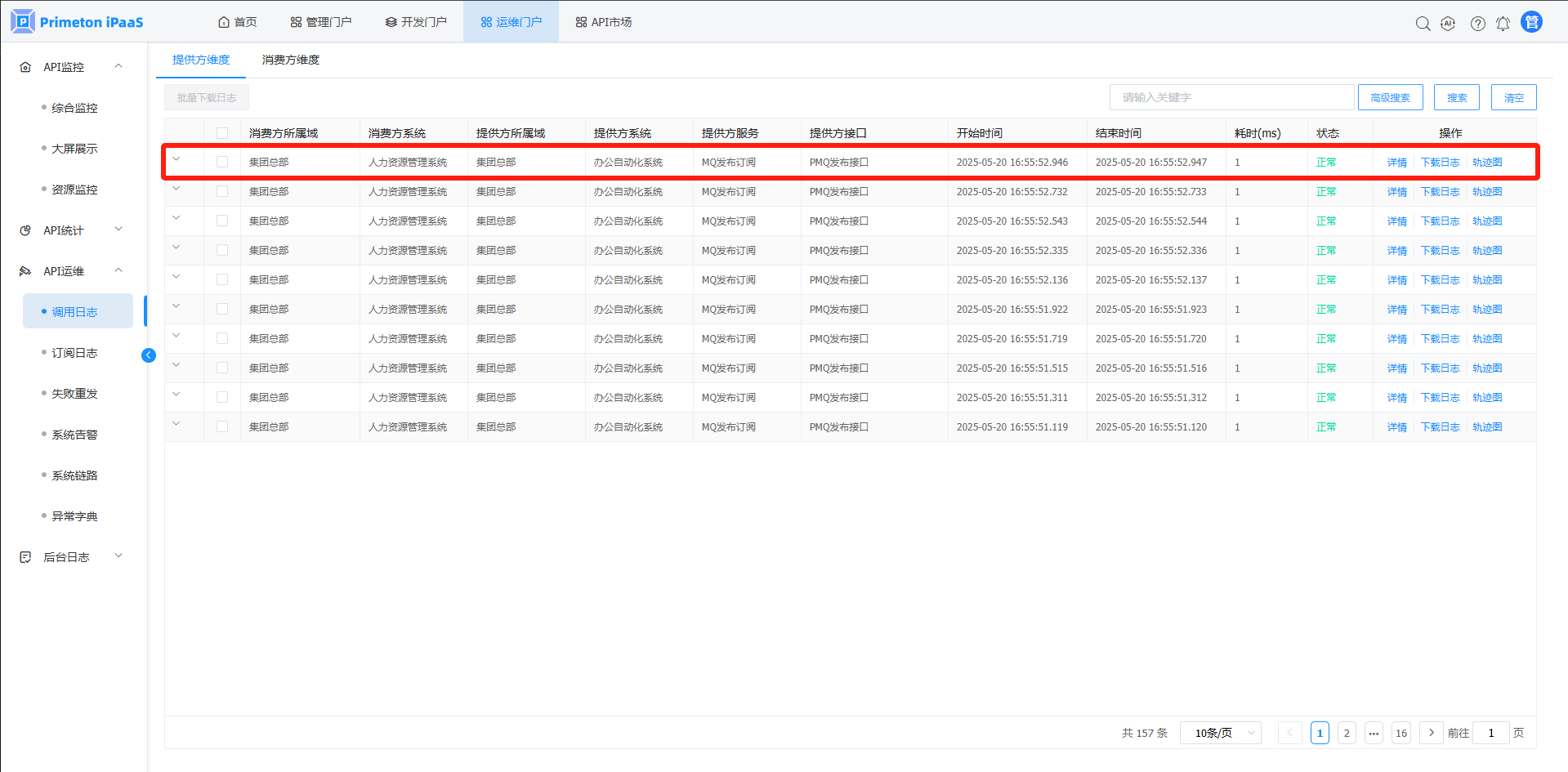Screen dimensions: 1568x772
Task: Check the last row's checkbox
Action: coord(222,426)
